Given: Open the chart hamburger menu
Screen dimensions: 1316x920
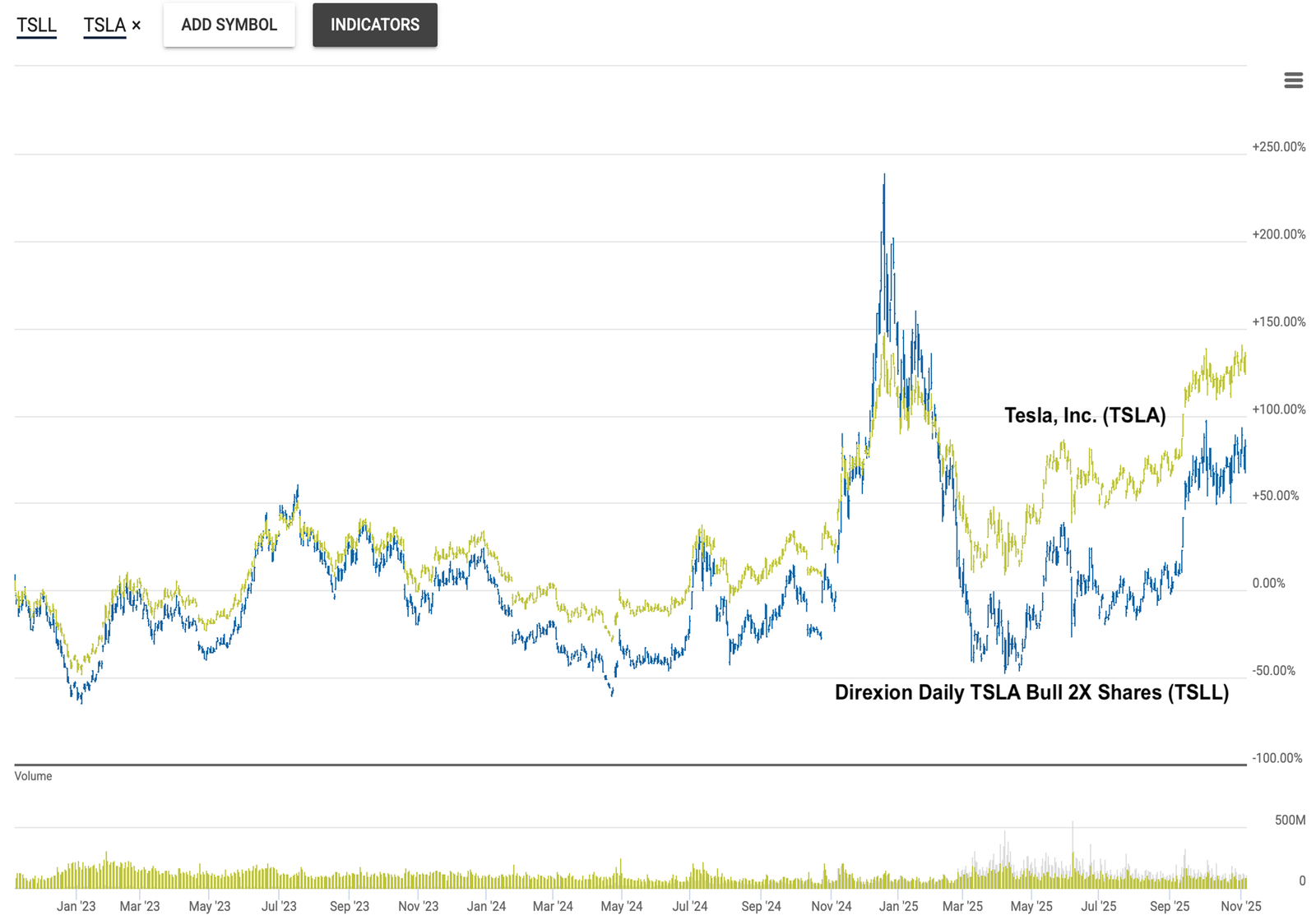Looking at the screenshot, I should 1293,80.
